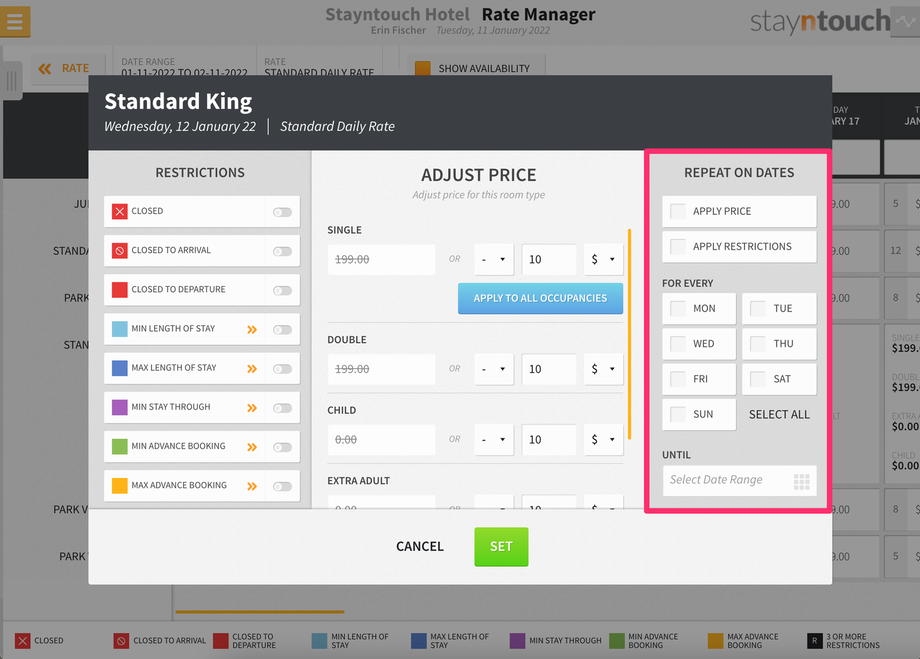Check the SUN day checkbox

(x=678, y=414)
